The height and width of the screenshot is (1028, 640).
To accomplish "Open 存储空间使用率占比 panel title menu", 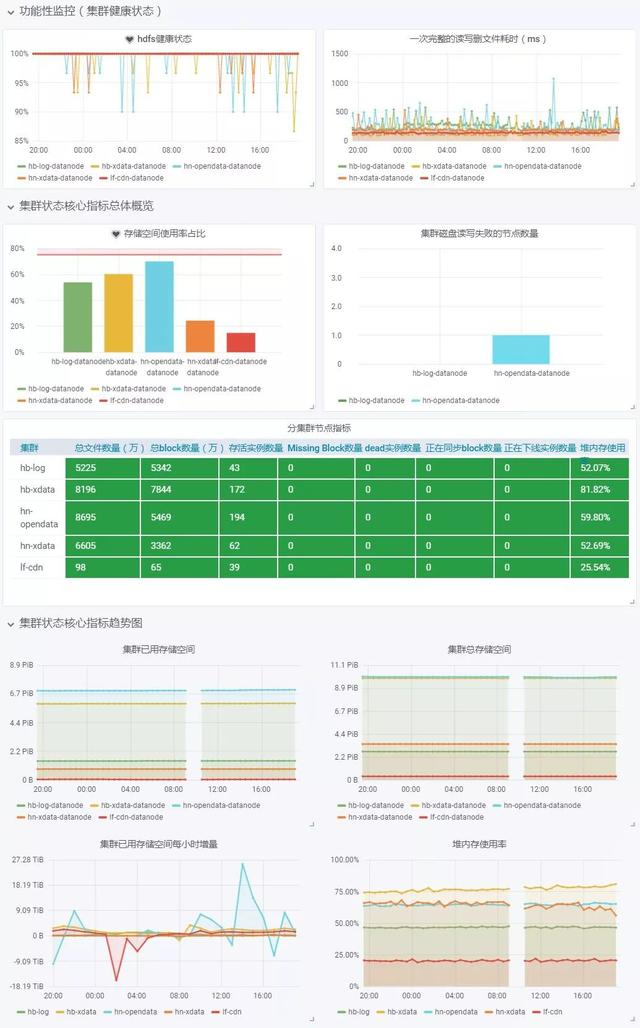I will click(164, 234).
